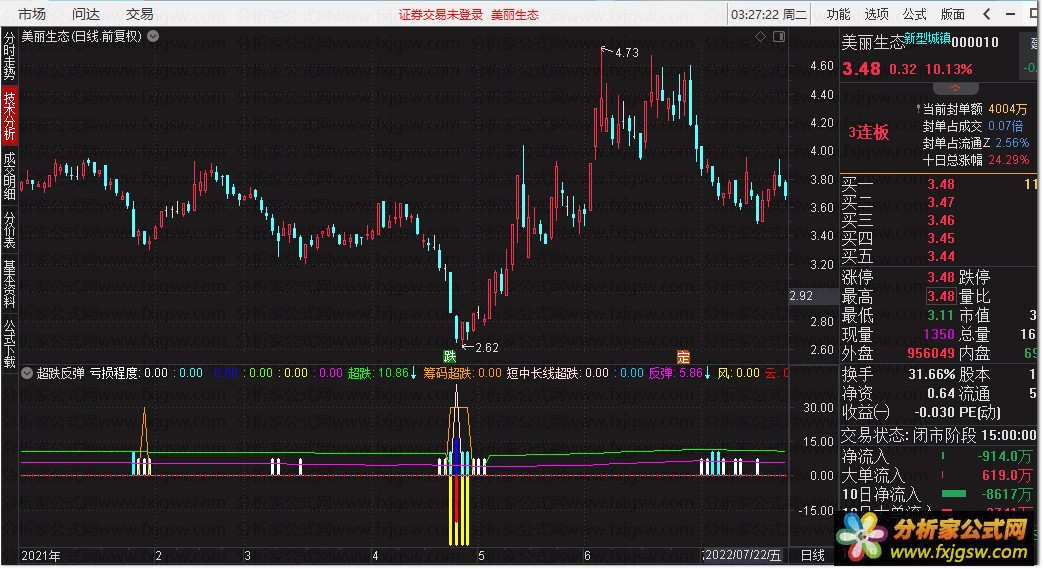The width and height of the screenshot is (1044, 569).
Task: Open 基本资料 sidebar tab
Action: (x=9, y=284)
